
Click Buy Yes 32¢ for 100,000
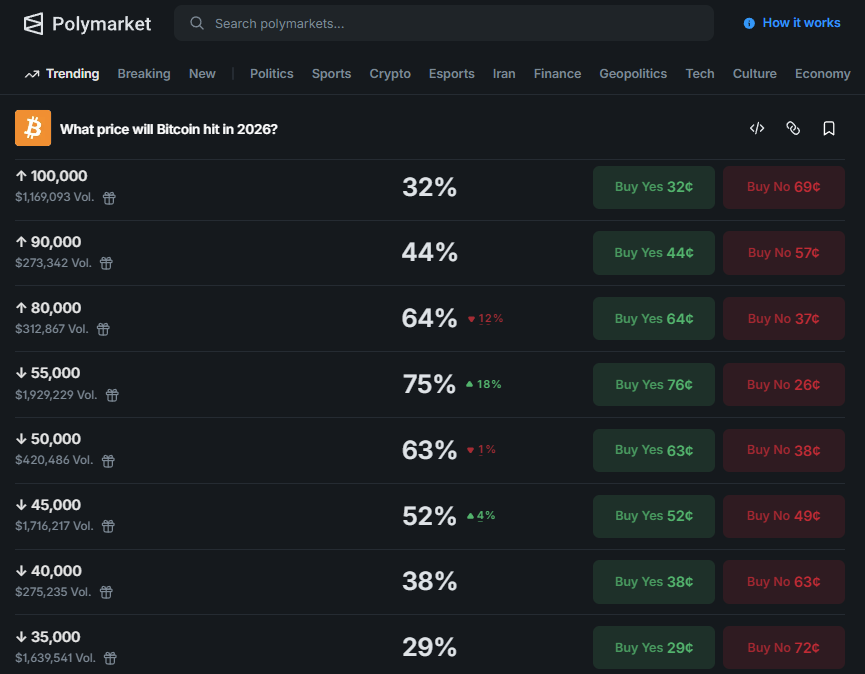[x=654, y=187]
